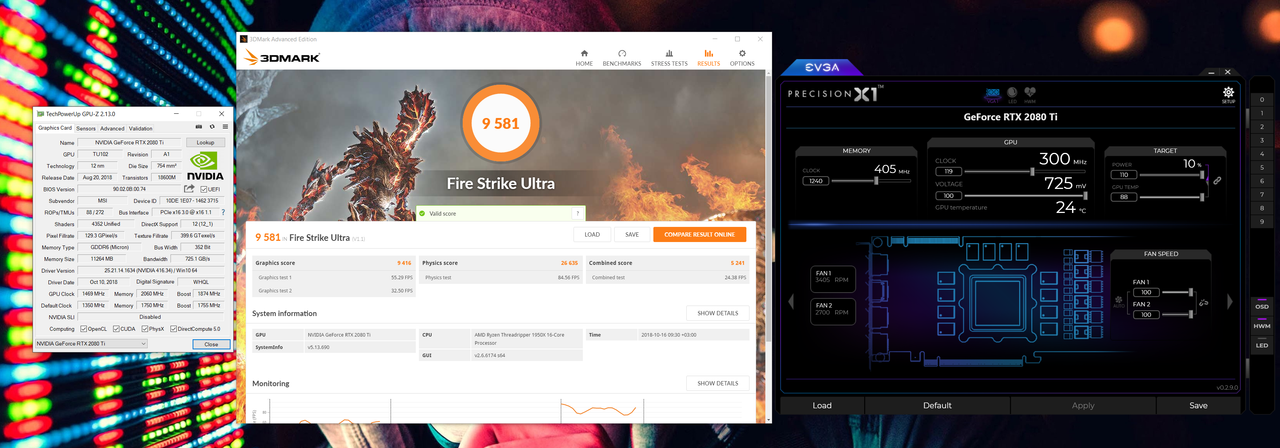
Task: Click the BIOS export share icon in GPU-Z
Action: (x=189, y=189)
